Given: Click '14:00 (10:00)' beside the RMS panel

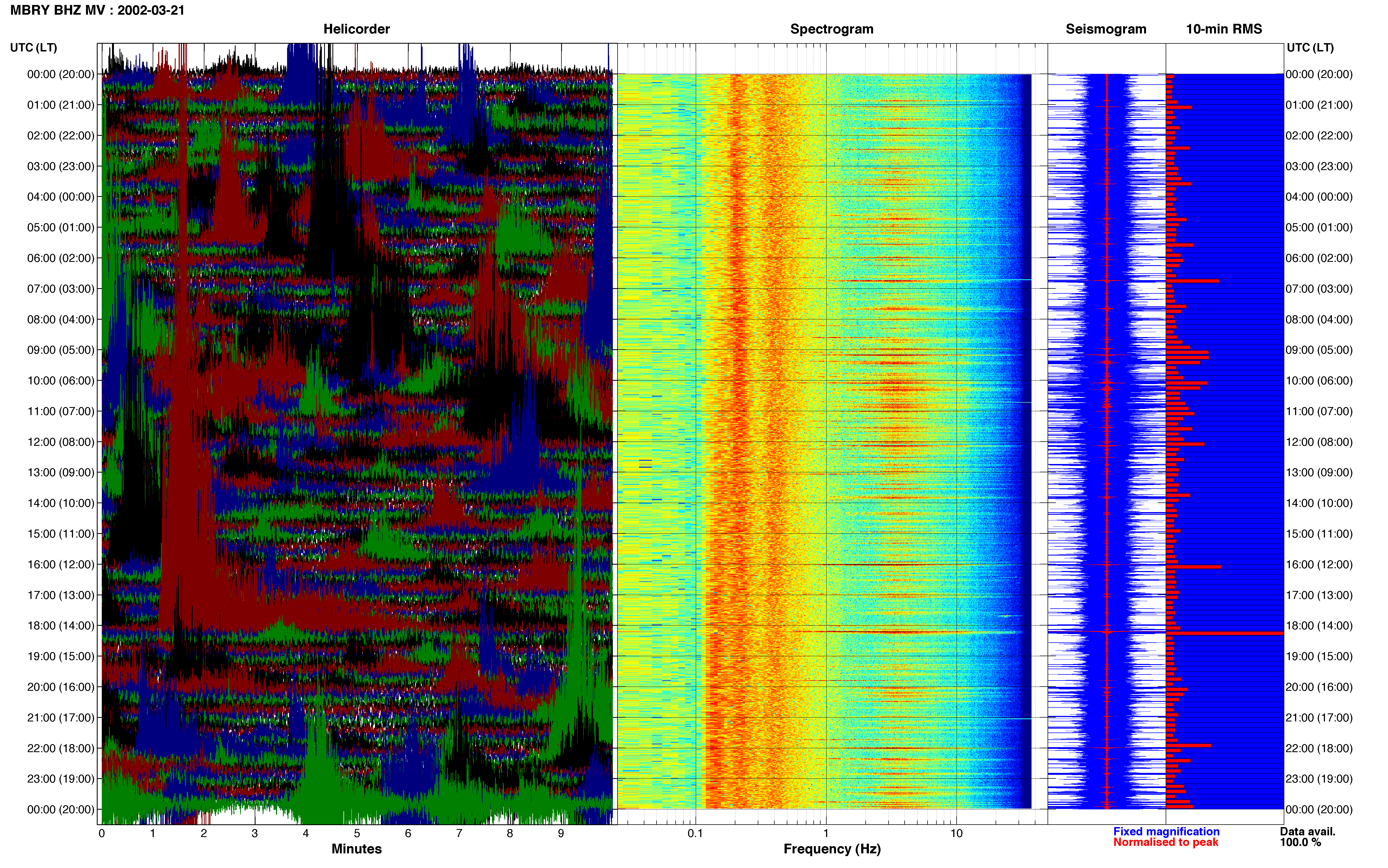Looking at the screenshot, I should click(x=1319, y=504).
